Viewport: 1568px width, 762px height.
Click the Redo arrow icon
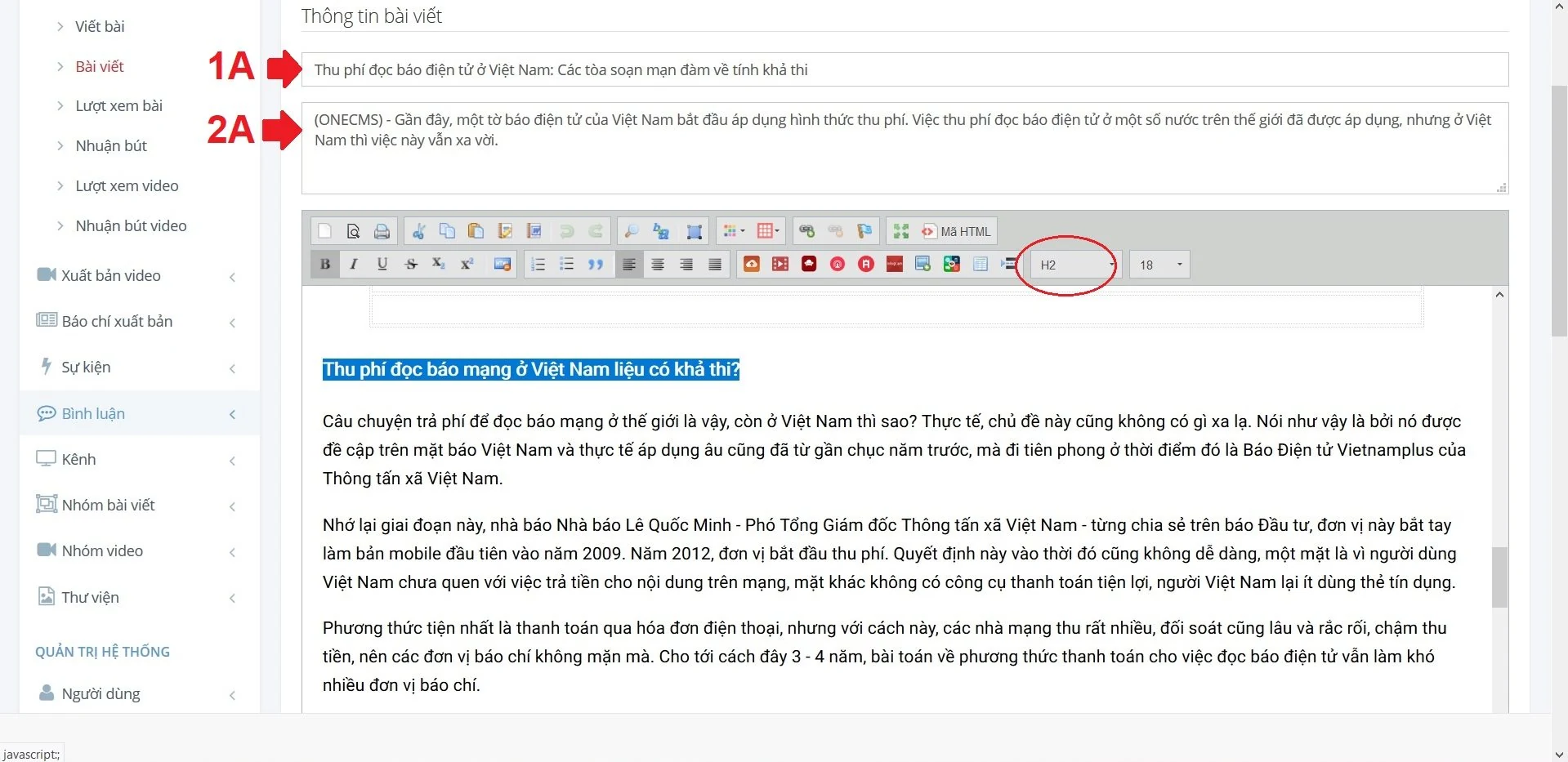click(596, 231)
